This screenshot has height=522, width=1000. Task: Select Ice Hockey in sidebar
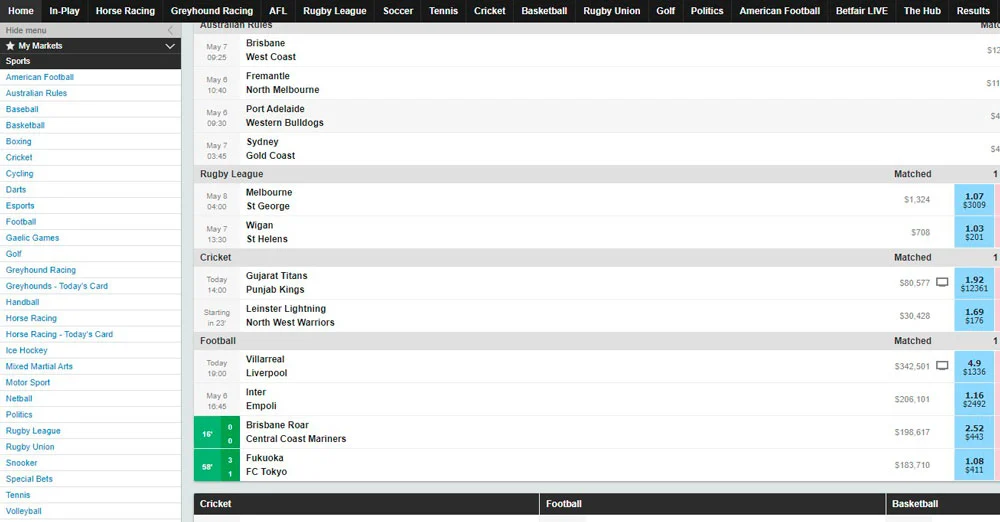(26, 350)
